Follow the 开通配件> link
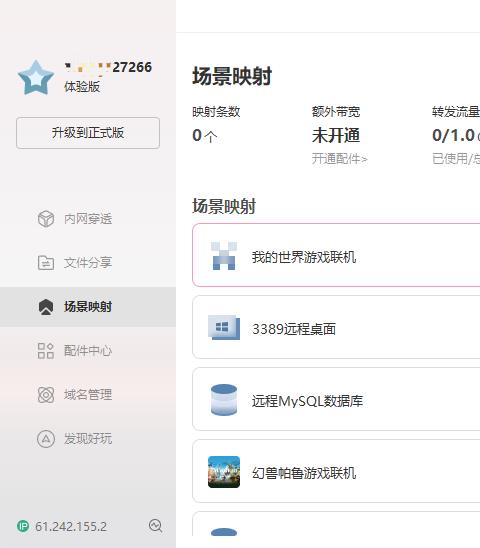Viewport: 480px width, 548px height. (x=339, y=159)
